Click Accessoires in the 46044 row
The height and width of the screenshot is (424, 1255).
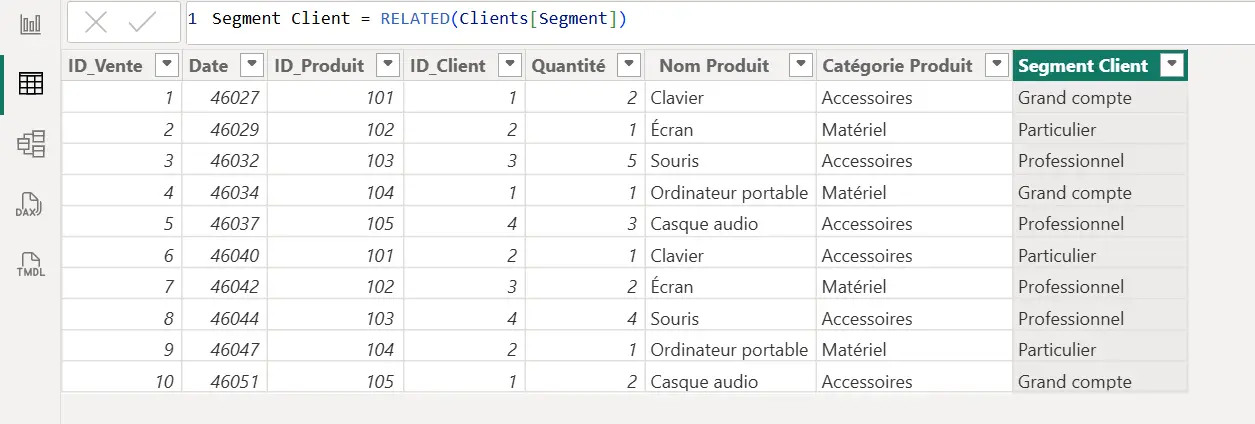click(x=867, y=319)
